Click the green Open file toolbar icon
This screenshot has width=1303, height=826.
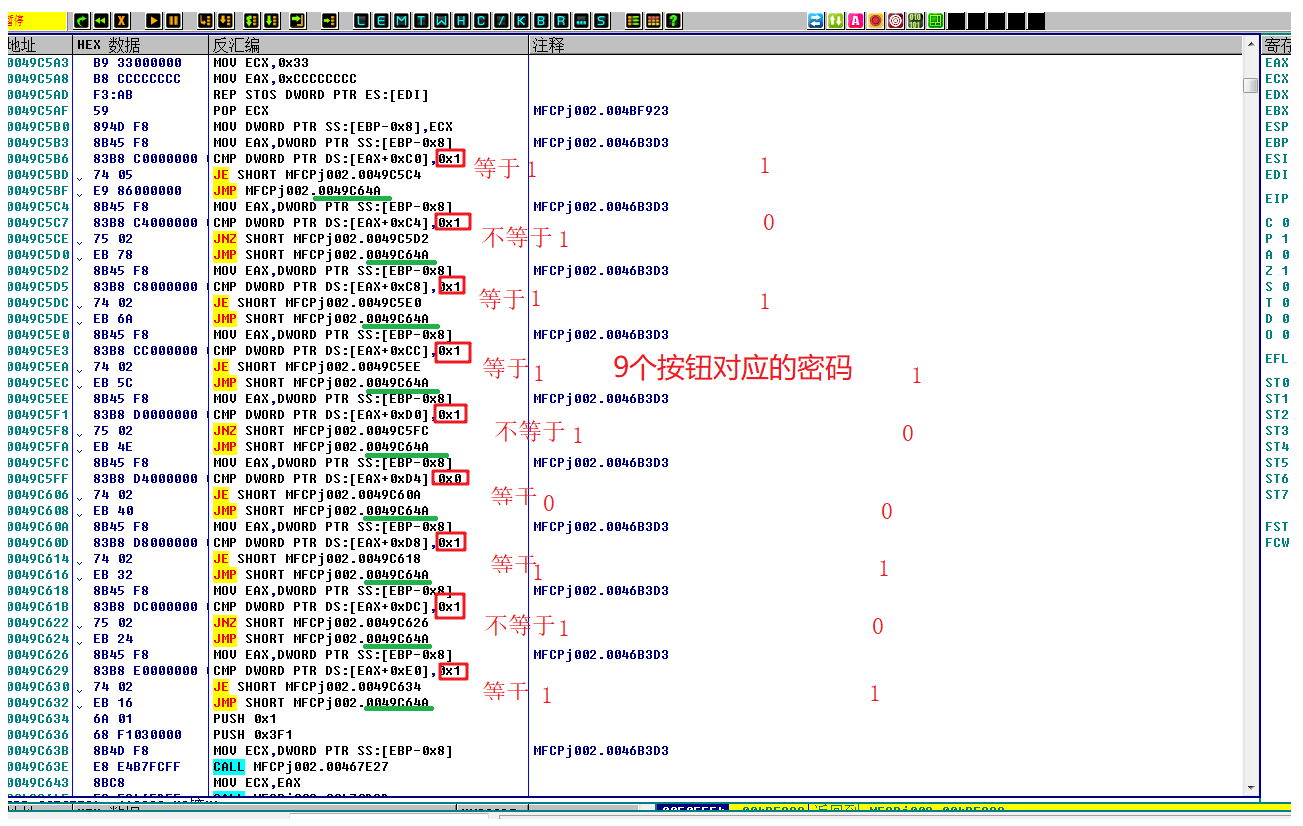[81, 20]
